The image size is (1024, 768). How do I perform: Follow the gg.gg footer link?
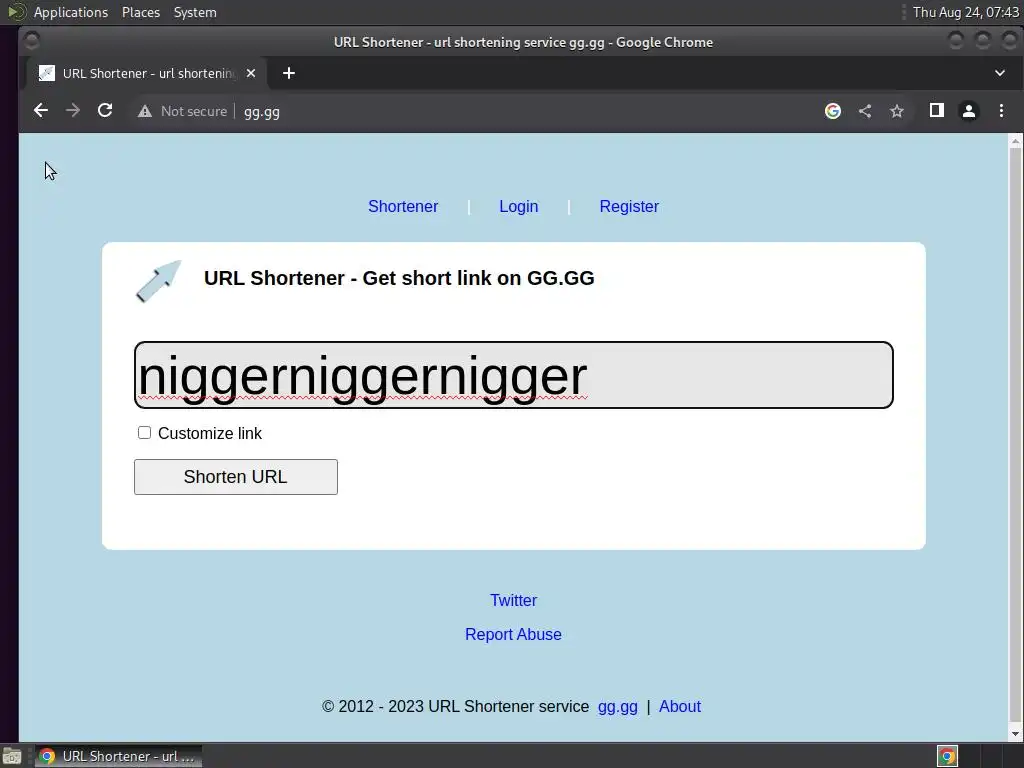pos(618,707)
